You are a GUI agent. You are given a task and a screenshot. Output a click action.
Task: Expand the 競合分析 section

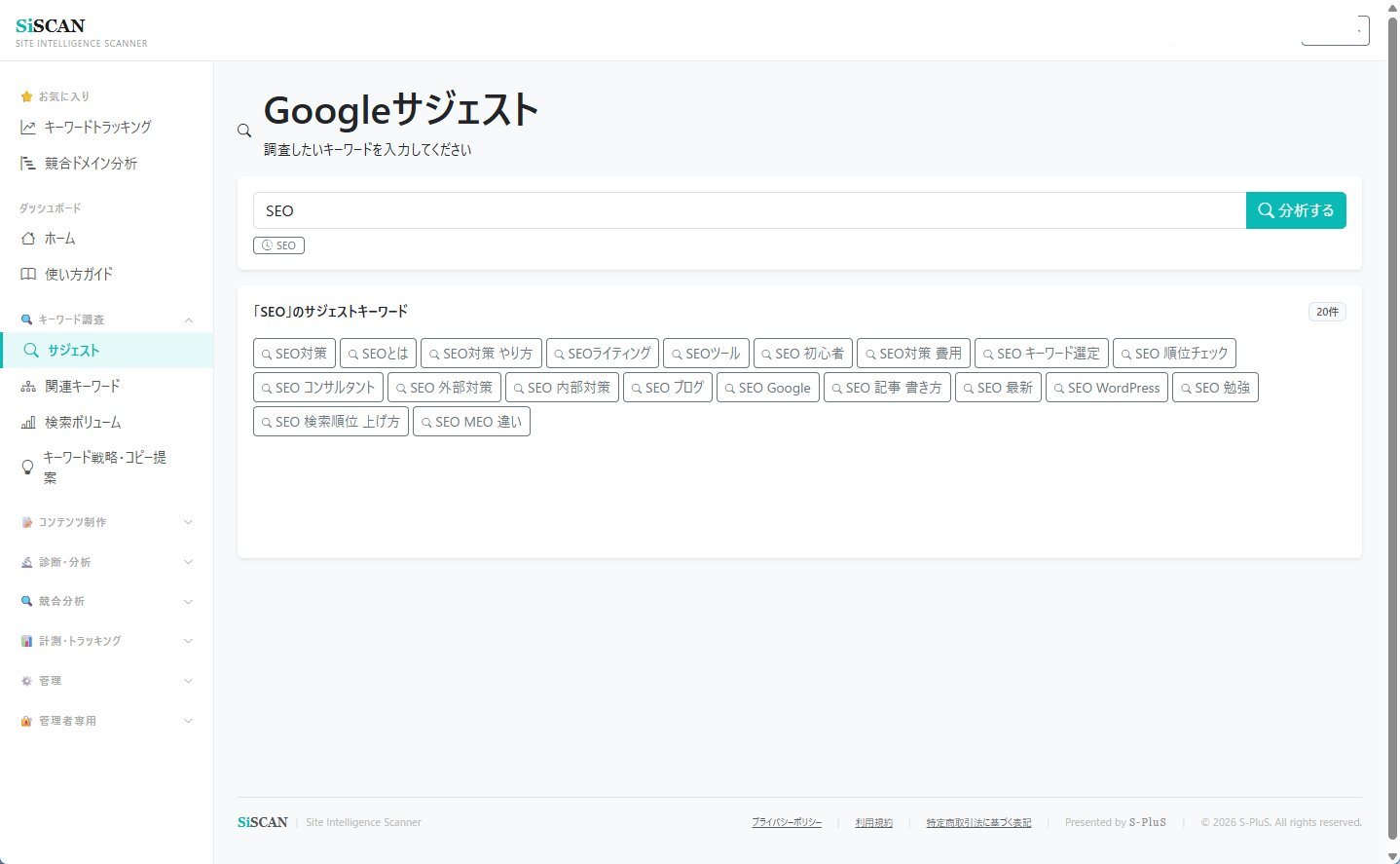(x=106, y=602)
